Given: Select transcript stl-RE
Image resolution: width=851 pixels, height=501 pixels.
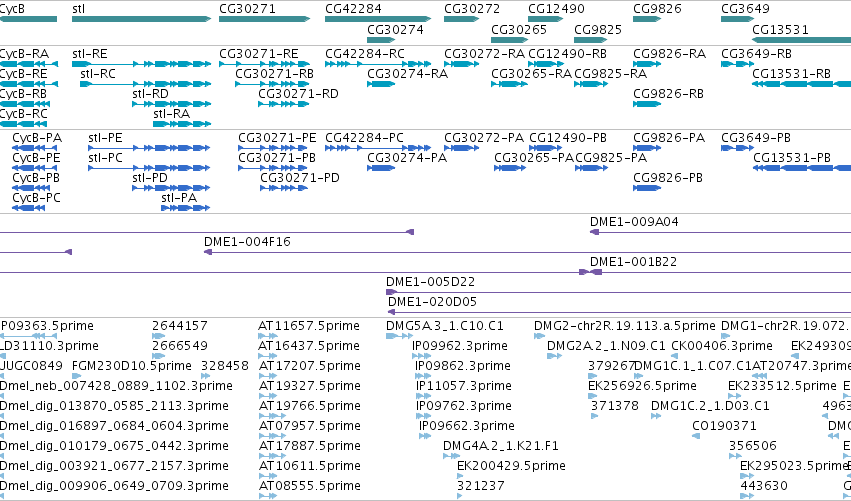Looking at the screenshot, I should click(x=141, y=64).
